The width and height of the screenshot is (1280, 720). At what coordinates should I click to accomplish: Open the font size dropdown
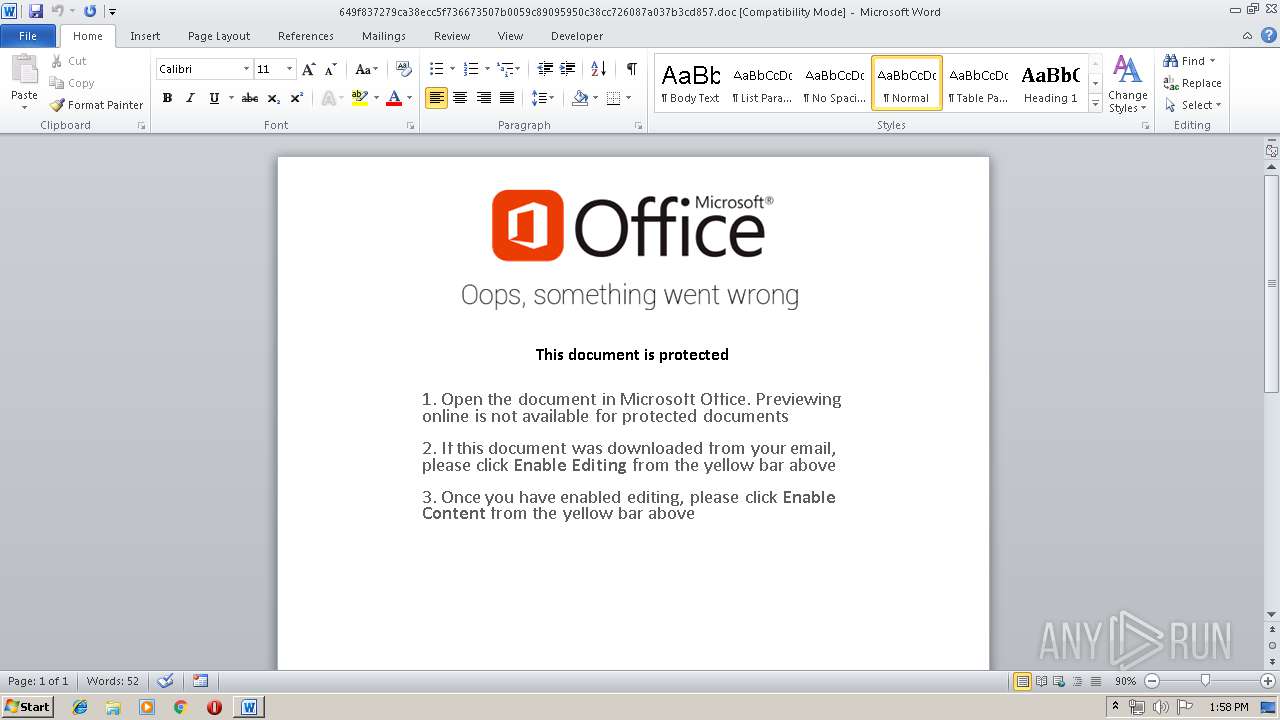click(290, 69)
